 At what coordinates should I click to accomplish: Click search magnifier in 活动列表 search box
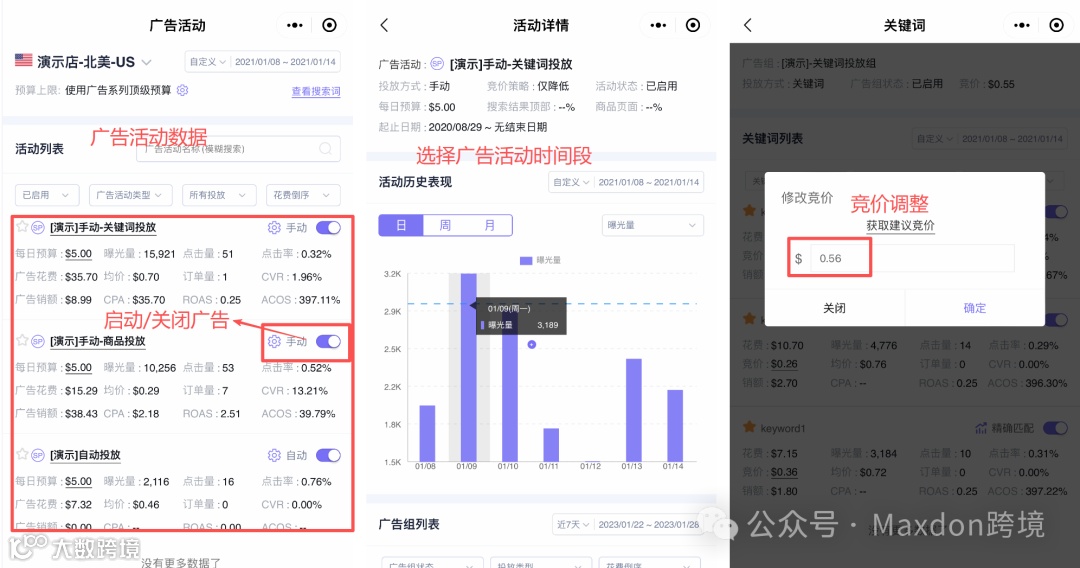[x=326, y=149]
